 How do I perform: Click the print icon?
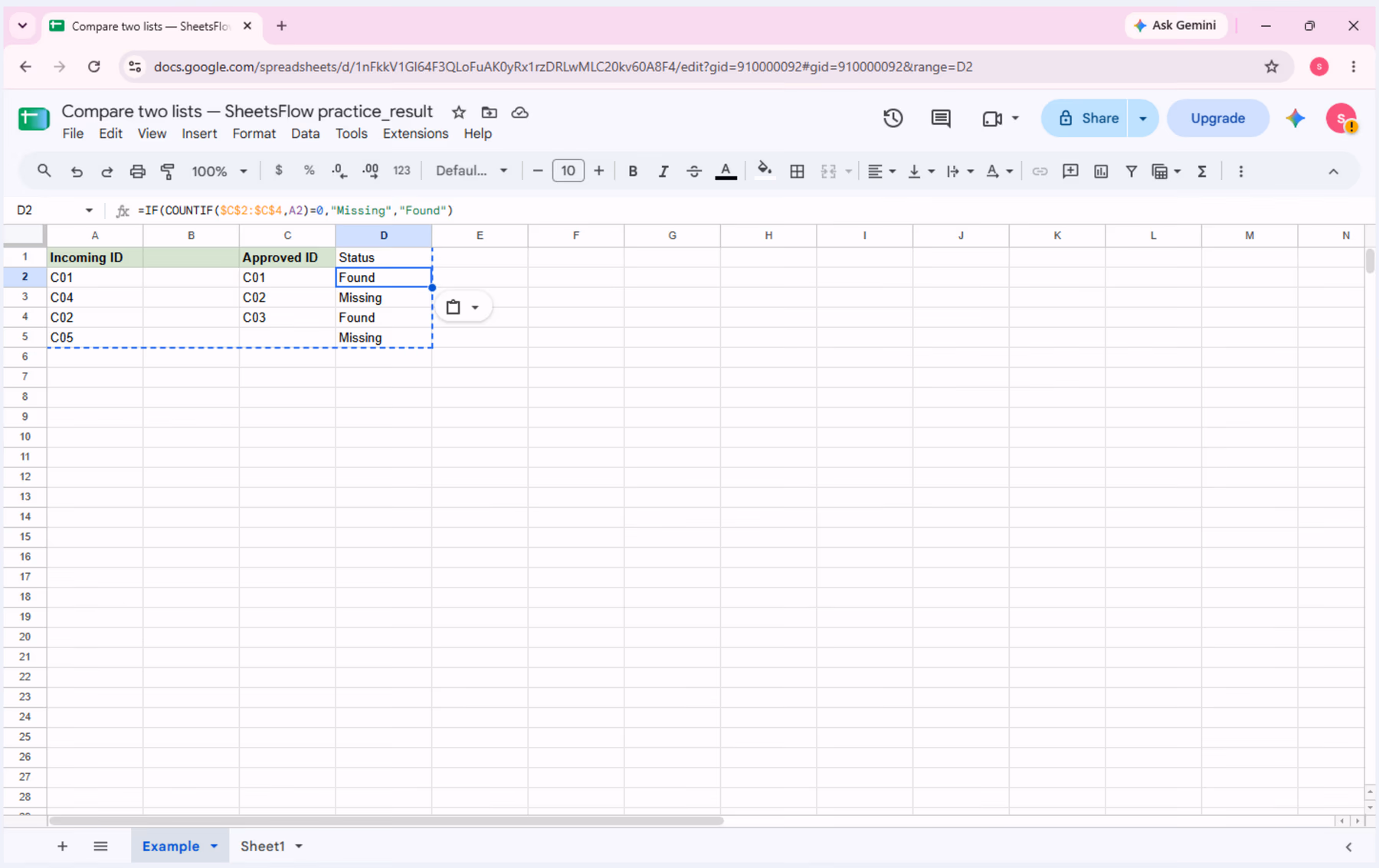coord(137,172)
